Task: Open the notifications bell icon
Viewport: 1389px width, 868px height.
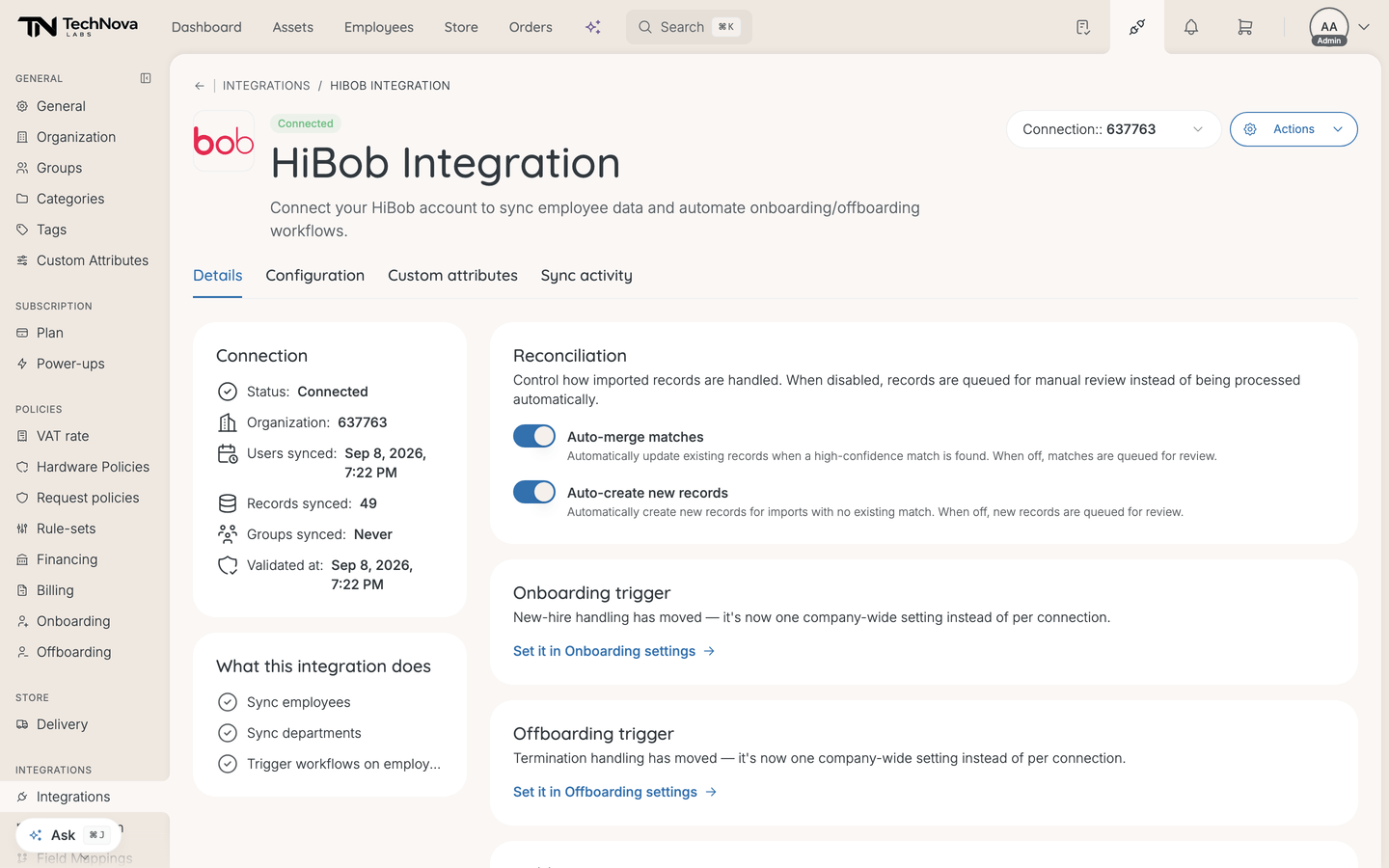Action: click(x=1191, y=27)
